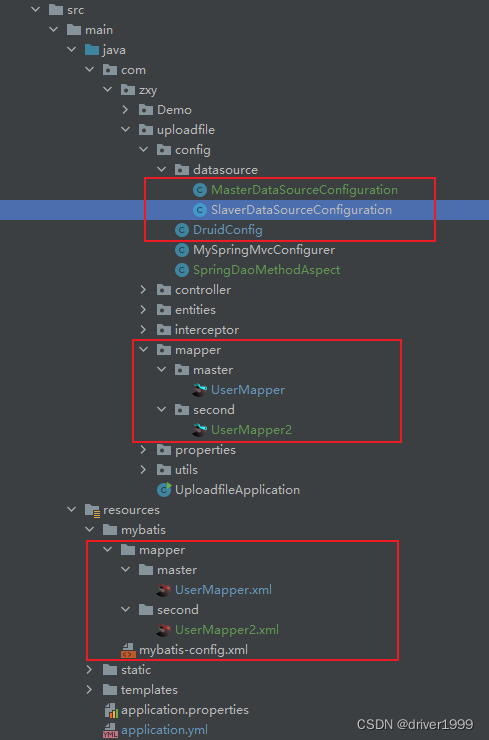Collapse the config package chevron
489x740 pixels.
coord(143,150)
